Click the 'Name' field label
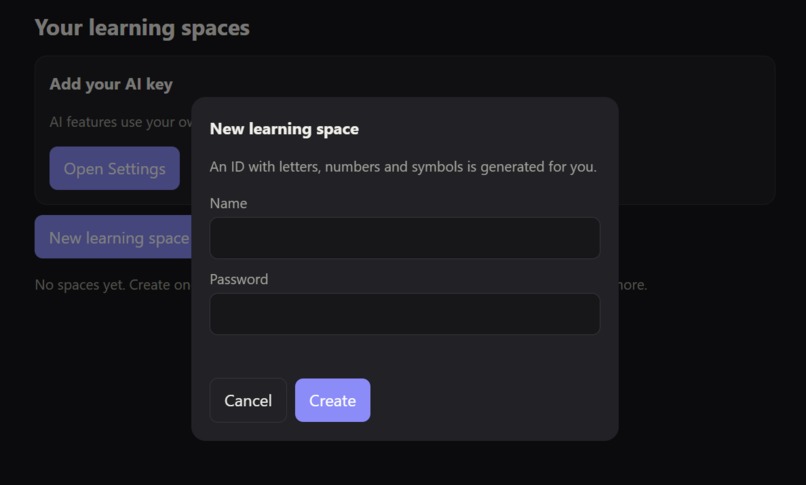806x485 pixels. pos(228,203)
